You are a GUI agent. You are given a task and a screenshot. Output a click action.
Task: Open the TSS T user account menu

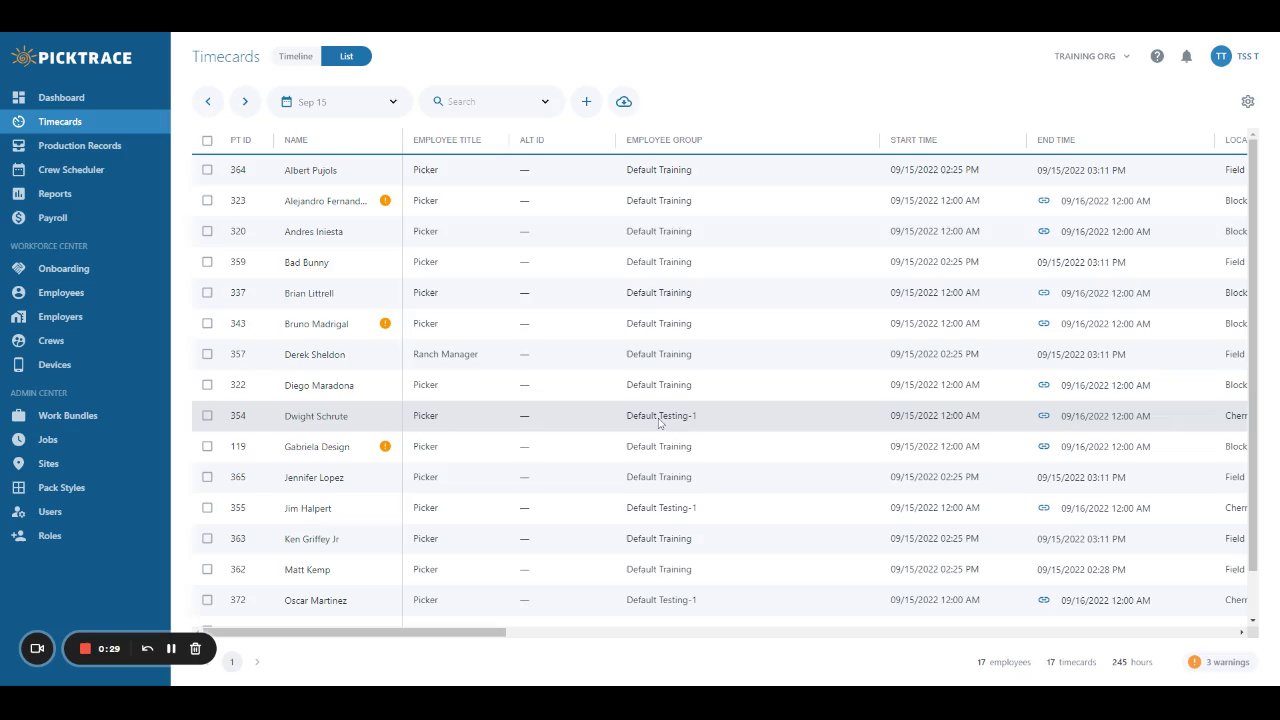(x=1234, y=56)
